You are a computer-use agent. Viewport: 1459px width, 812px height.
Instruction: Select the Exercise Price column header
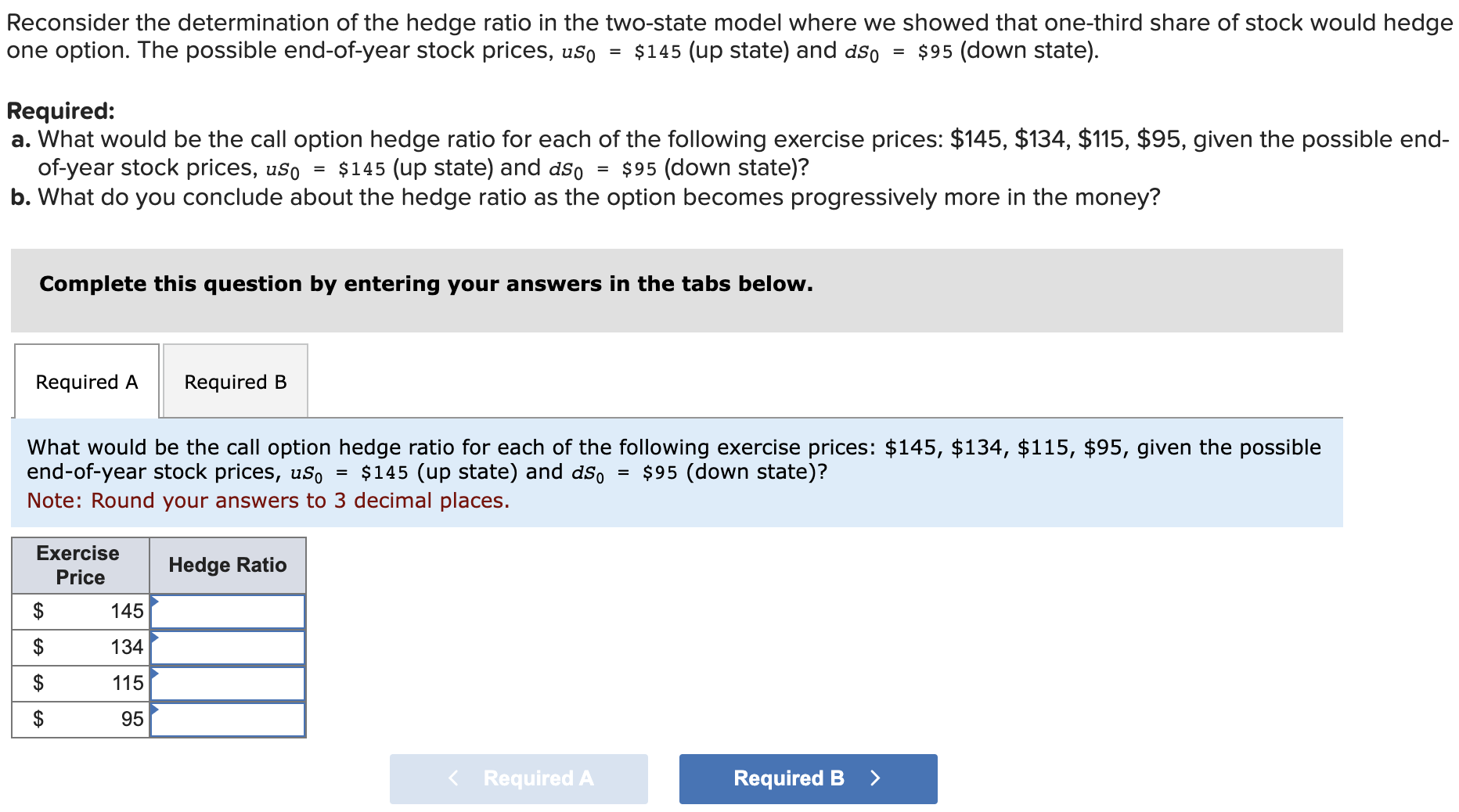(78, 565)
